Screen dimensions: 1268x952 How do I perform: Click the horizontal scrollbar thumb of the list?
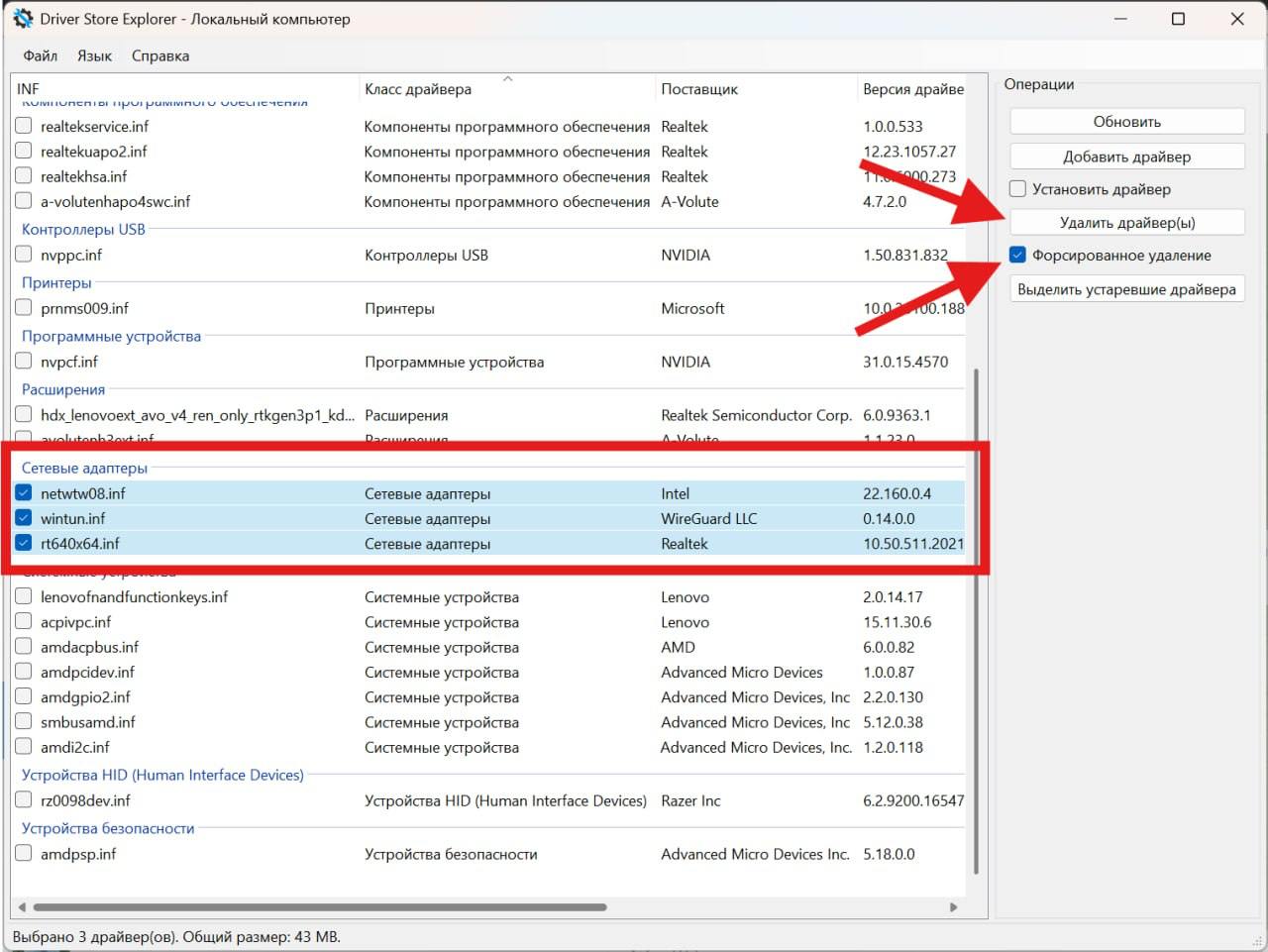tap(319, 906)
